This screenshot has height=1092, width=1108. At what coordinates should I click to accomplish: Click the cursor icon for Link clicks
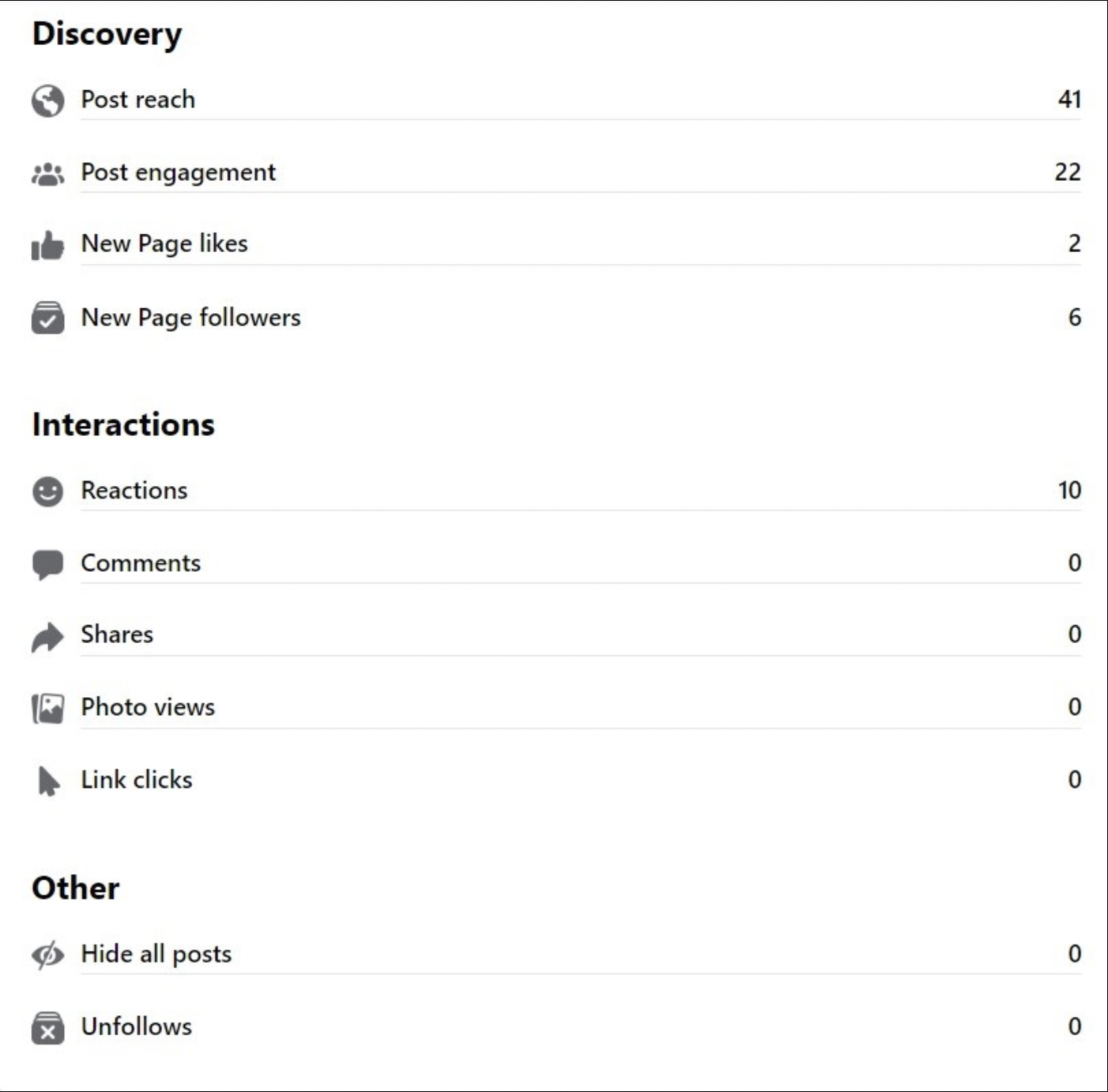[47, 781]
